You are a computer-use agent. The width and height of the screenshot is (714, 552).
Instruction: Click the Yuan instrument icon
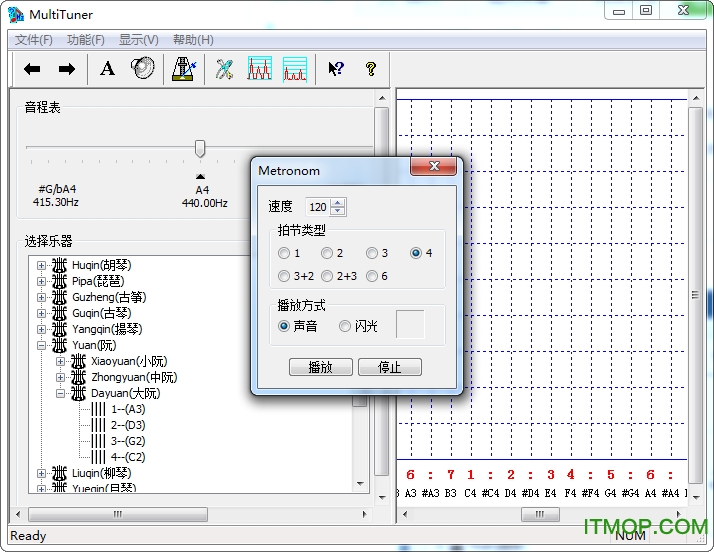(59, 345)
